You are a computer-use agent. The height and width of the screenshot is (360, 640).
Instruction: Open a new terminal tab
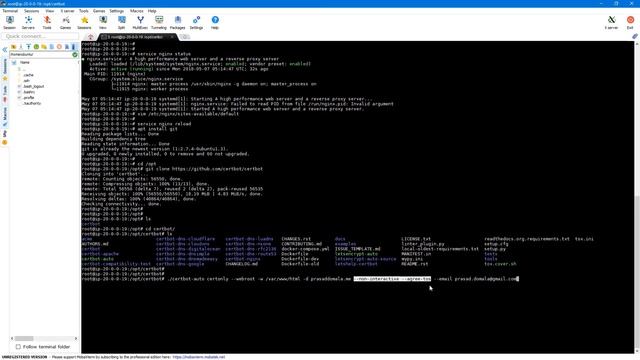pyautogui.click(x=185, y=37)
